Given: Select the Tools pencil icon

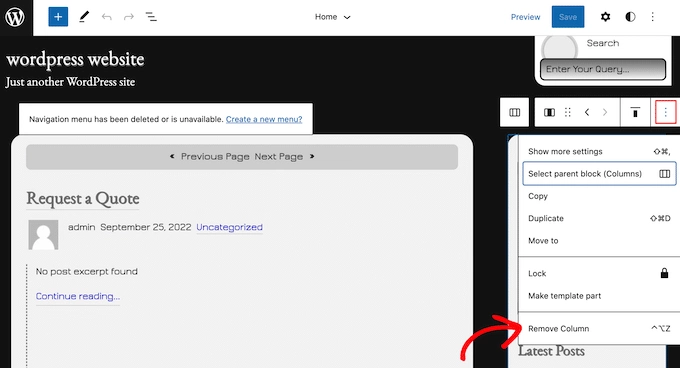Looking at the screenshot, I should coord(84,17).
